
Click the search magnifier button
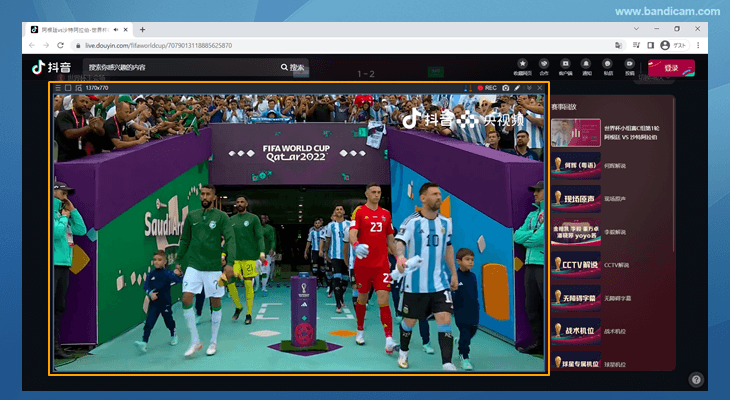pyautogui.click(x=291, y=67)
